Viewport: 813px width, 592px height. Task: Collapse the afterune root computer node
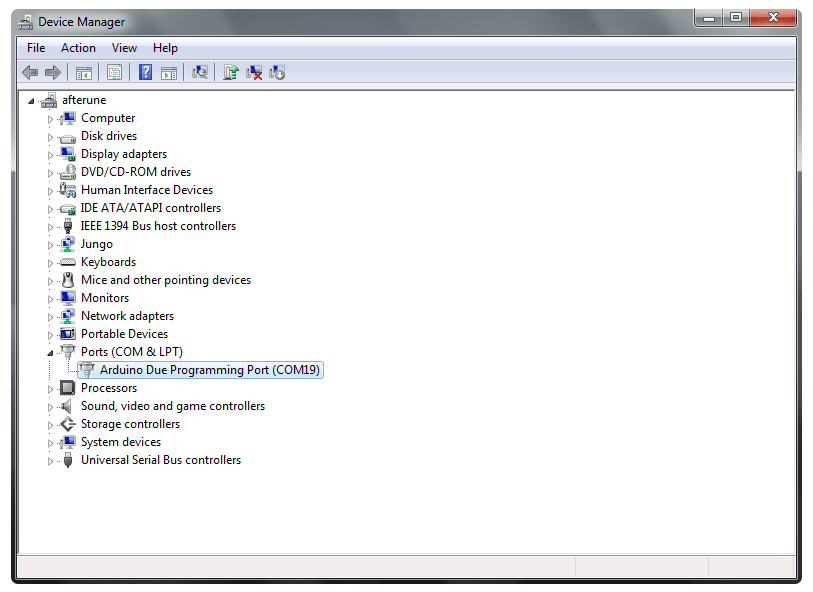point(32,101)
